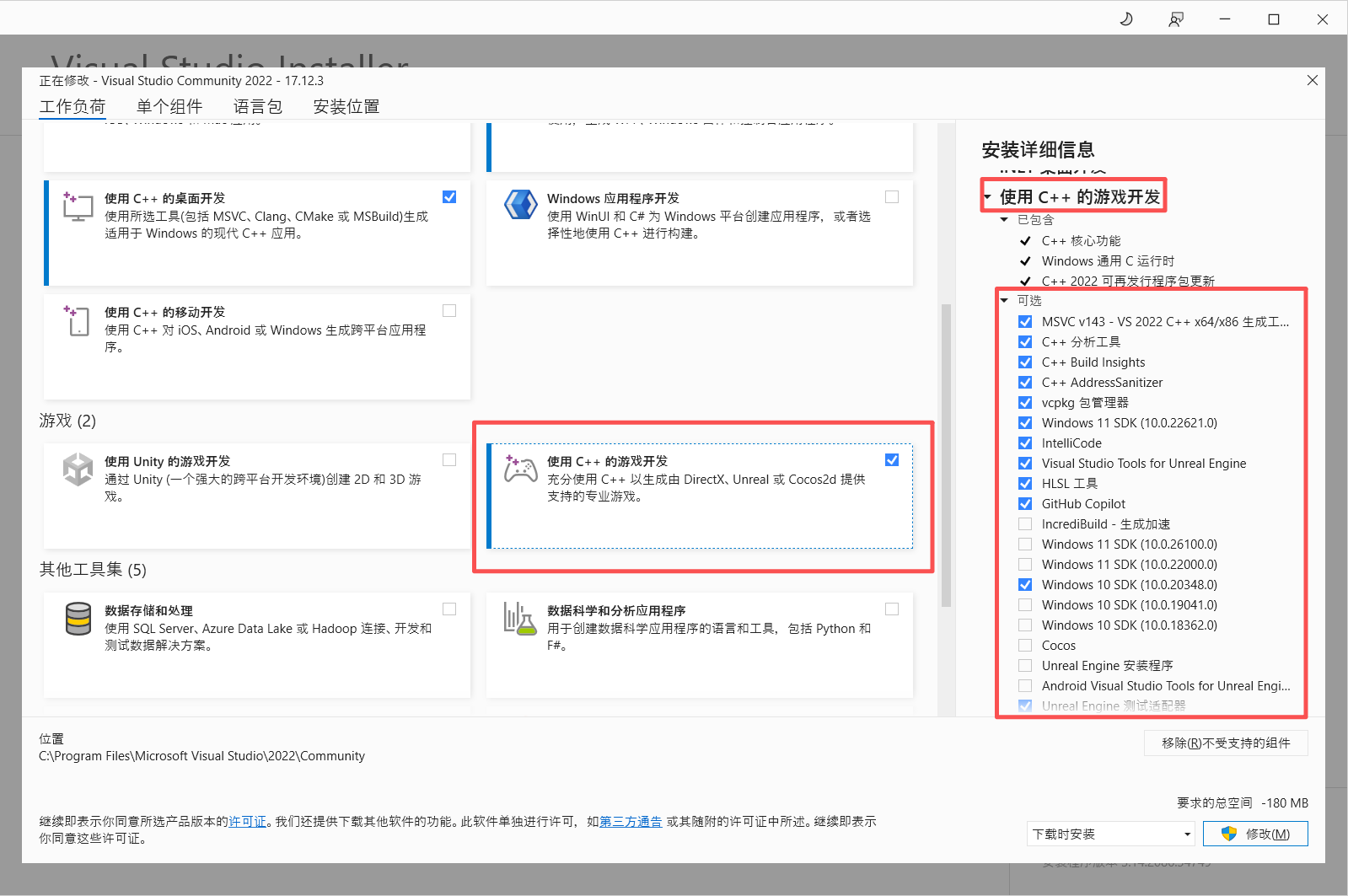This screenshot has width=1348, height=896.
Task: Click the data science flask chart icon
Action: coord(519,618)
